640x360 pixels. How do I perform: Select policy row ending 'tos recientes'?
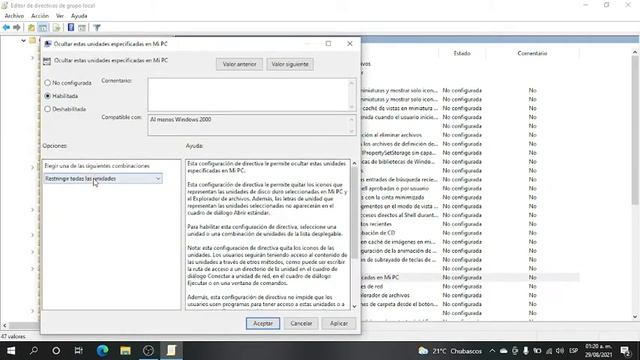tap(469, 224)
